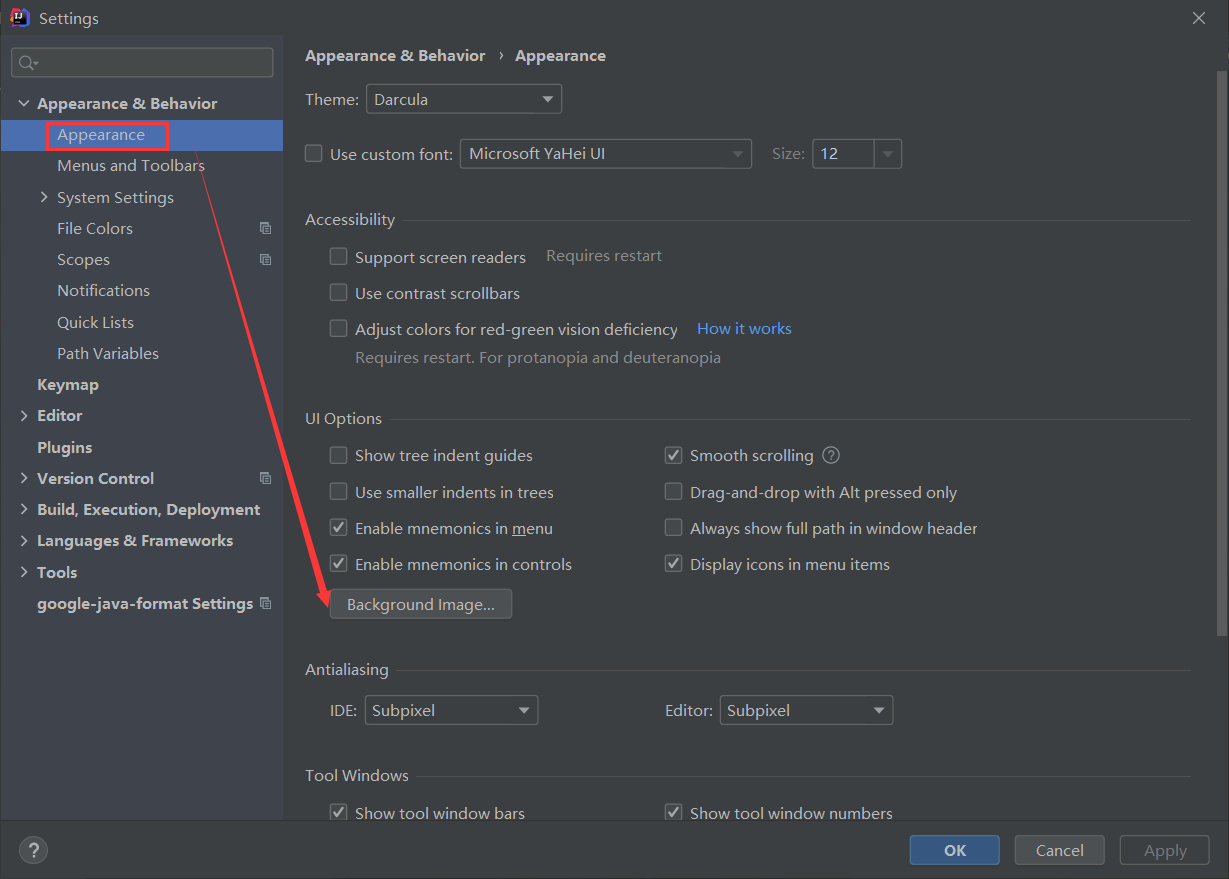Collapse the Appearance & Behavior section

tap(23, 102)
